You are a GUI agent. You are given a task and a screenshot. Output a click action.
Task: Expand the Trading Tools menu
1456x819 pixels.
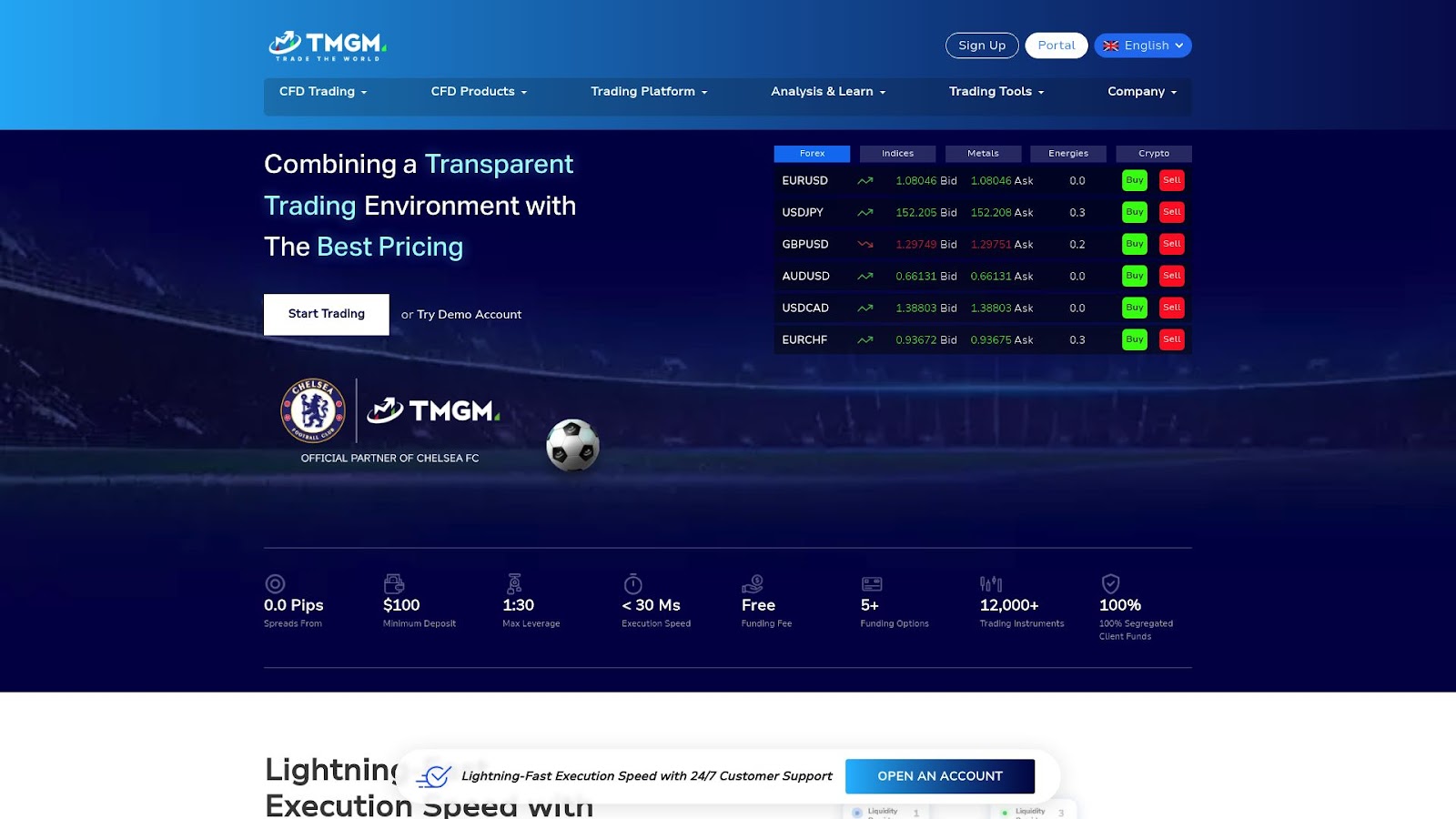pos(996,92)
